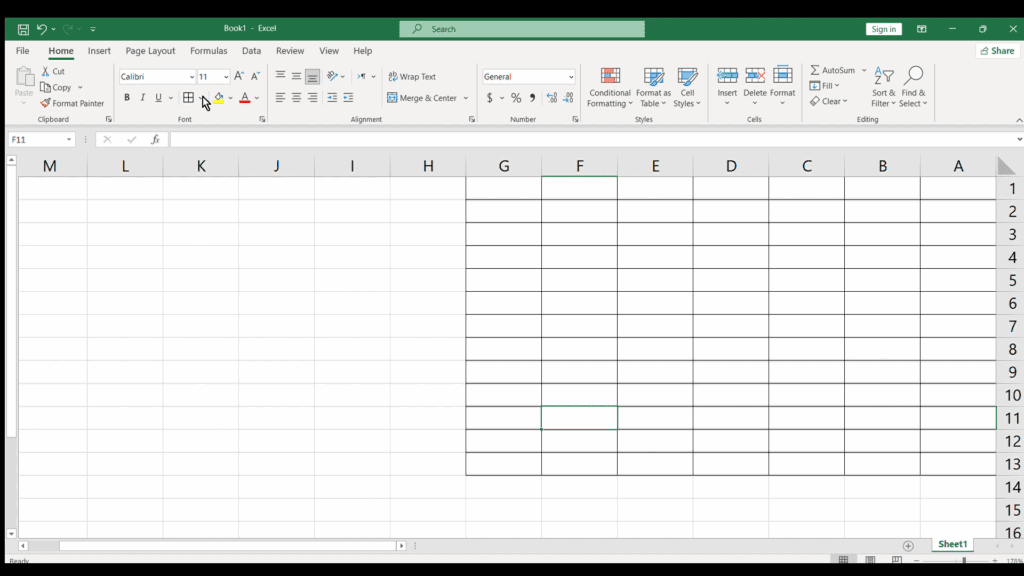The width and height of the screenshot is (1024, 576).
Task: Click the Sign in button
Action: 884,29
